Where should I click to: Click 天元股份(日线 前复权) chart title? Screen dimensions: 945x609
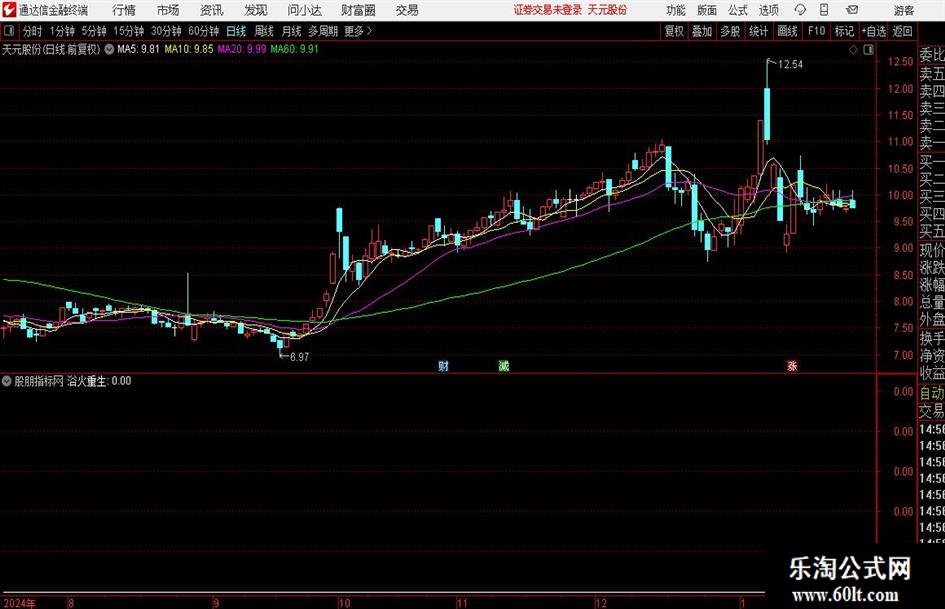[x=51, y=49]
